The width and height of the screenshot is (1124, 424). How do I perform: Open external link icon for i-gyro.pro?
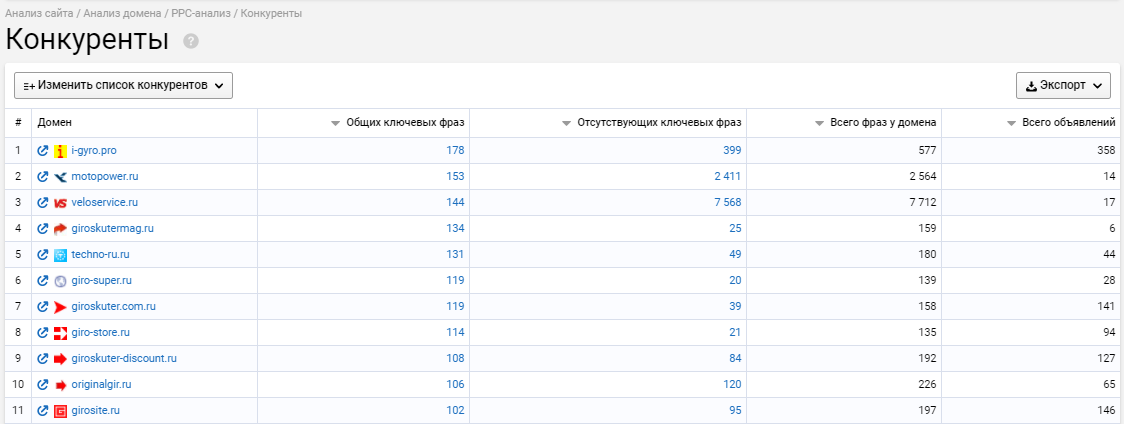pos(43,151)
